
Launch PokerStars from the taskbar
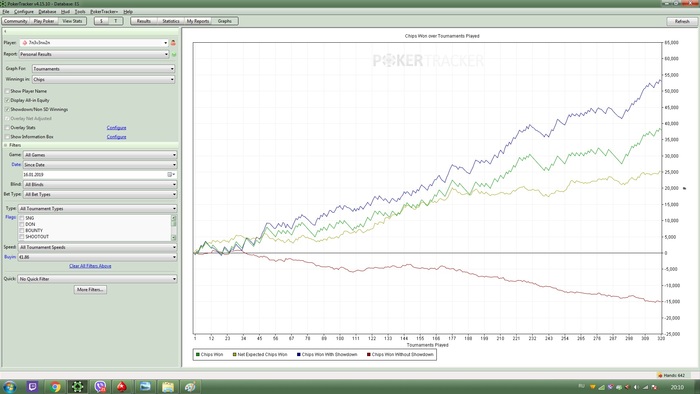(122, 386)
